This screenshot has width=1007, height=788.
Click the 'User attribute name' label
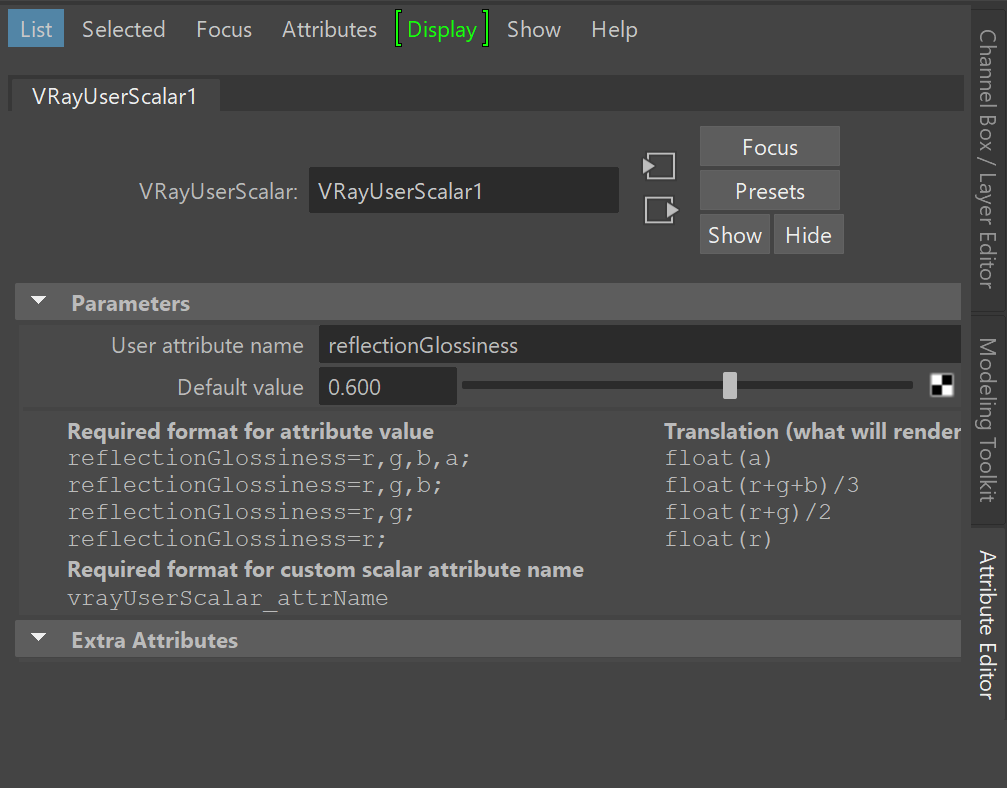tap(207, 346)
